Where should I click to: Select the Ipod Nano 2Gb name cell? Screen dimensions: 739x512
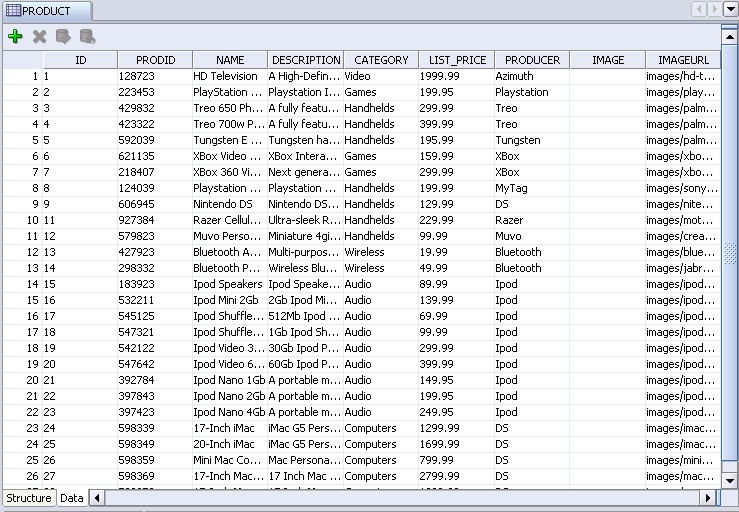[x=230, y=396]
